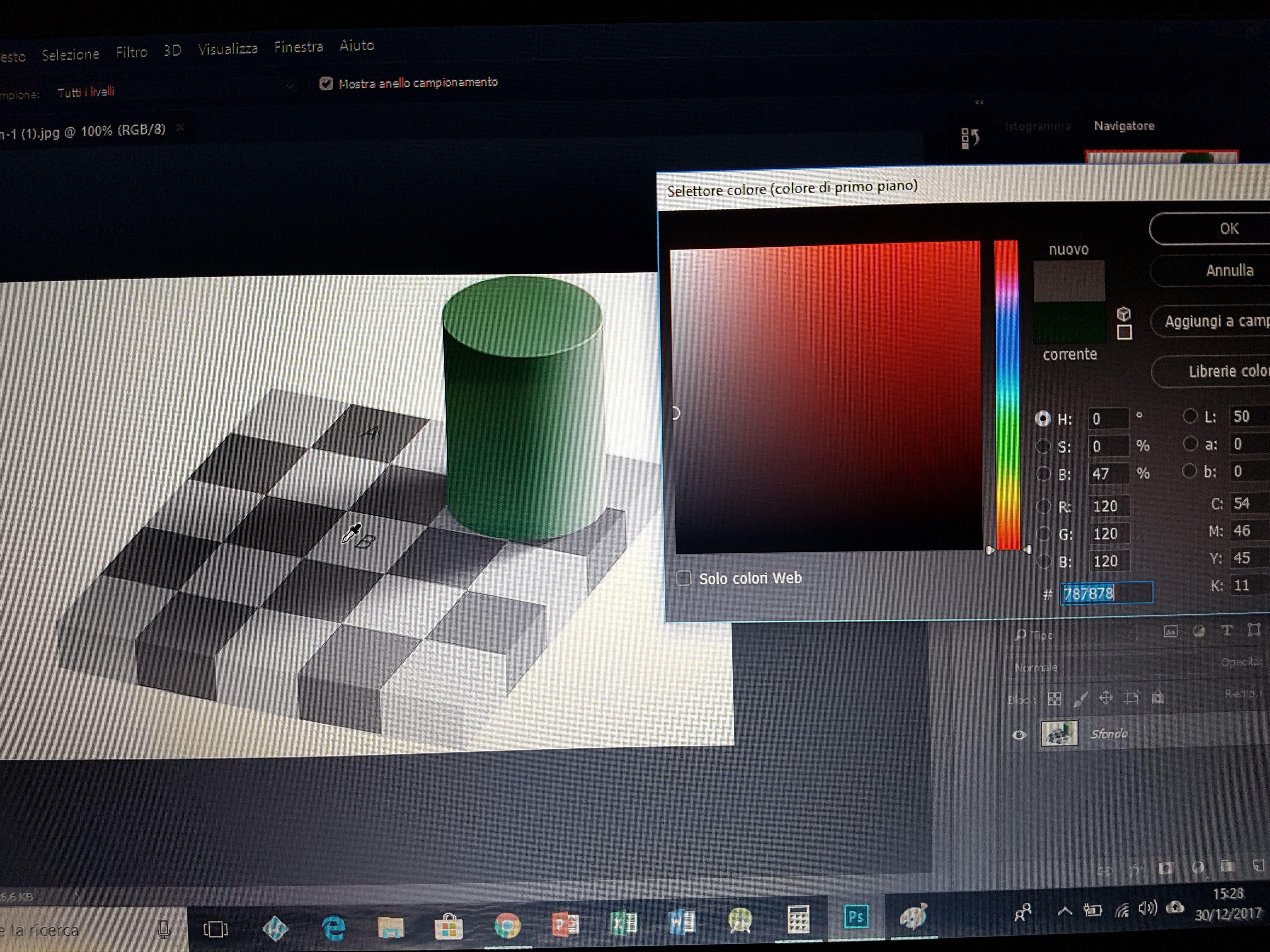Click the corrente color swatch
This screenshot has width=1270, height=952.
tap(1069, 322)
